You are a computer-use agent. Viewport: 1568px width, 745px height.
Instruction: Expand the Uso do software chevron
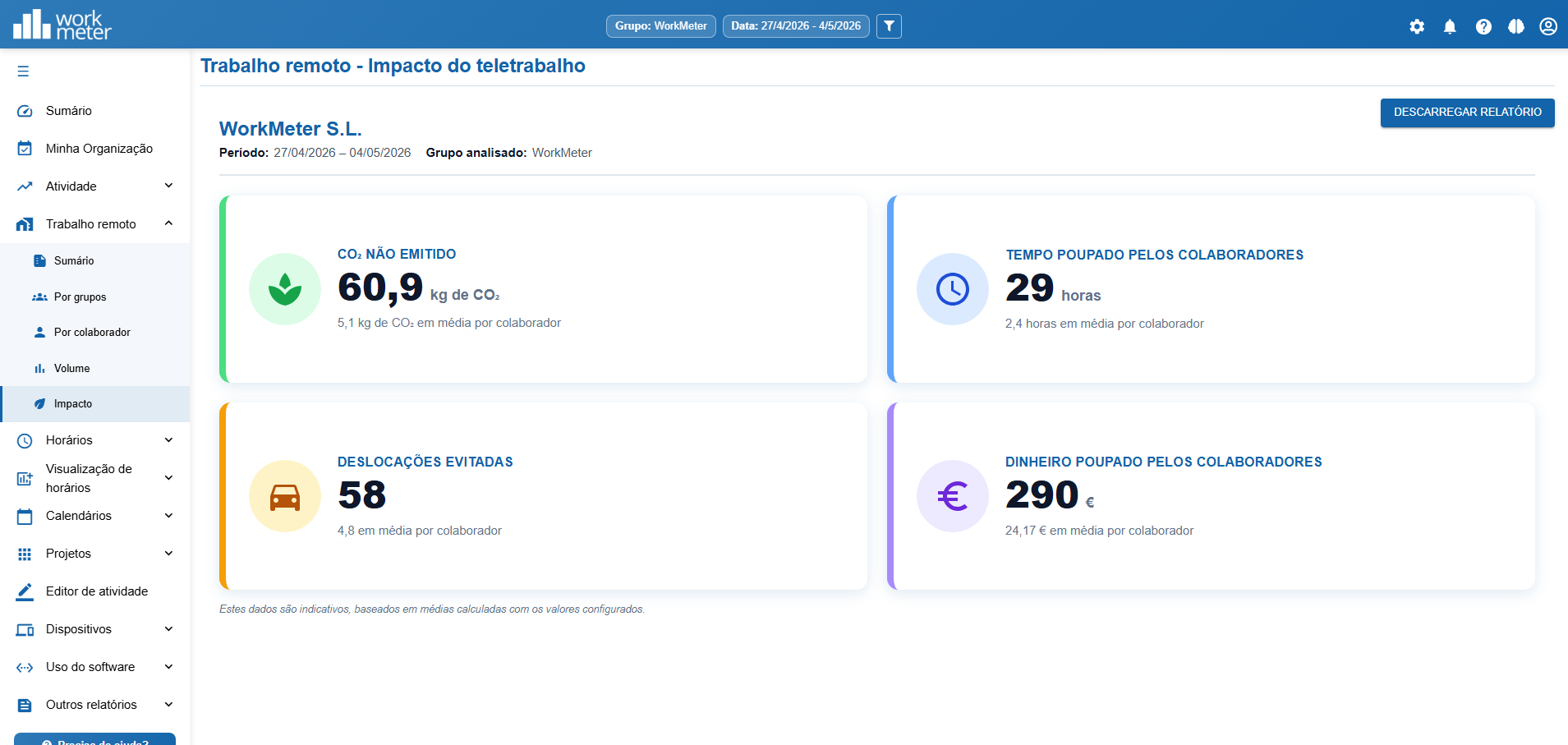click(x=168, y=667)
